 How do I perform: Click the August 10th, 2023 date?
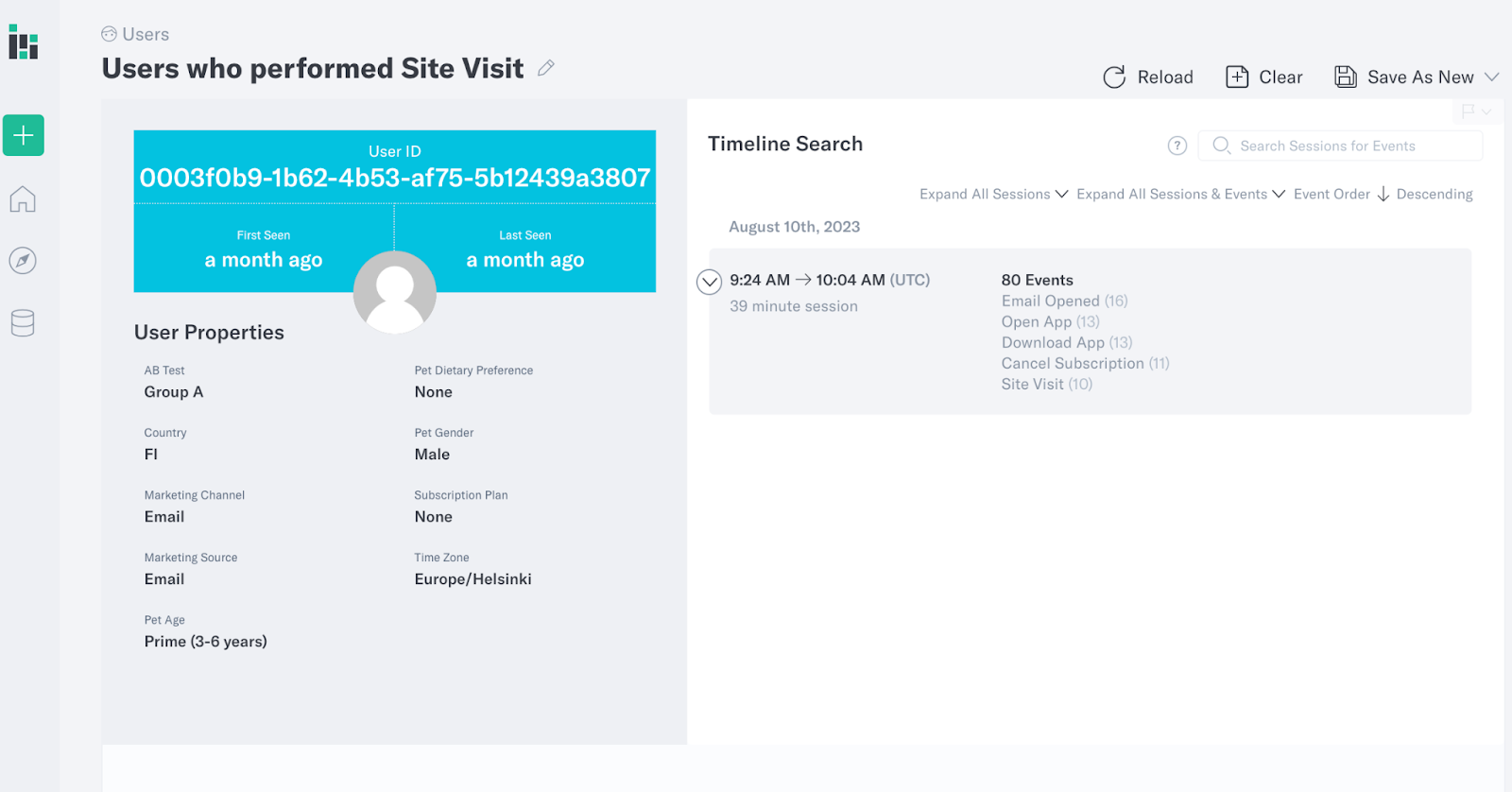pyautogui.click(x=795, y=227)
